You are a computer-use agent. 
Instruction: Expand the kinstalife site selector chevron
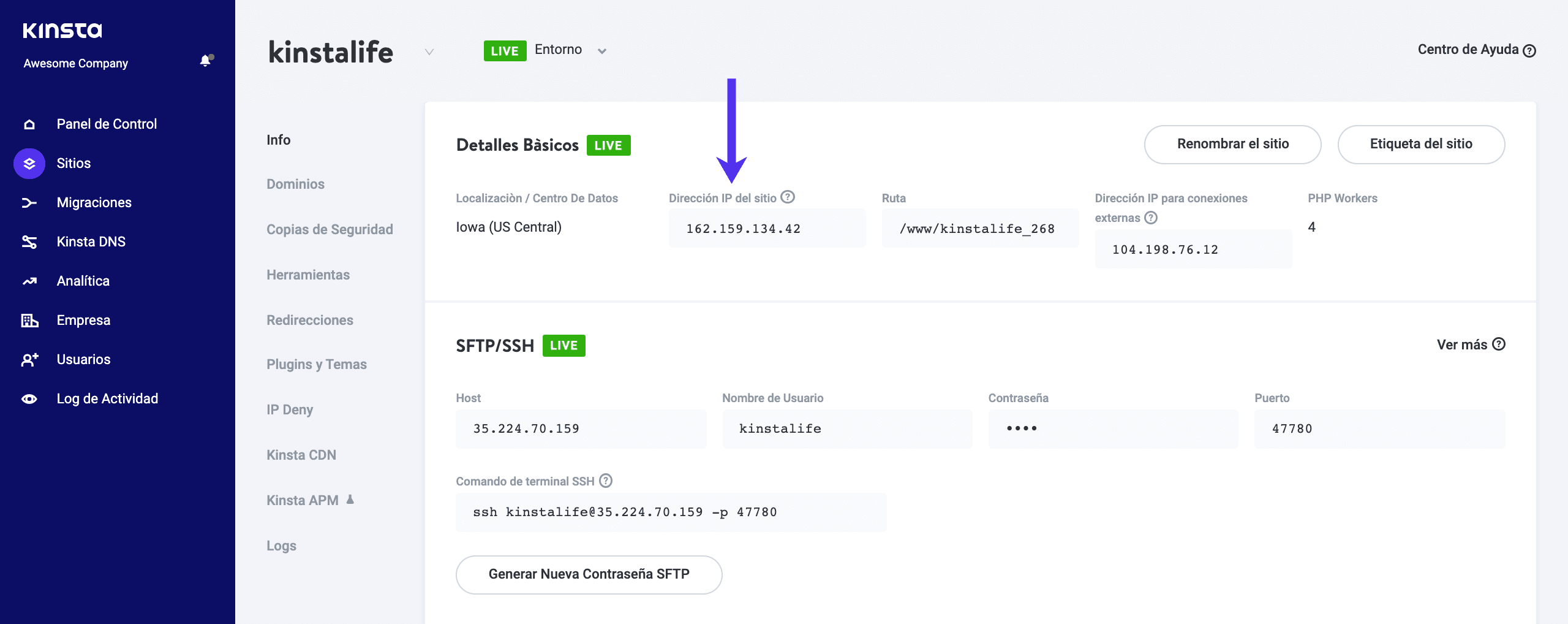pos(429,52)
